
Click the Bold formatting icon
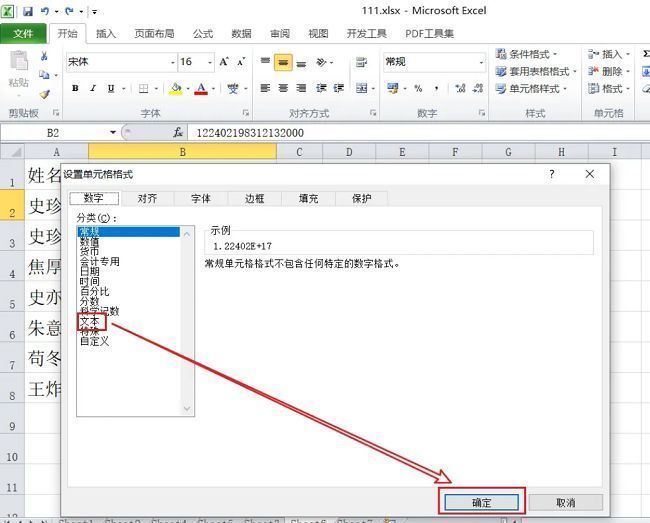point(73,88)
